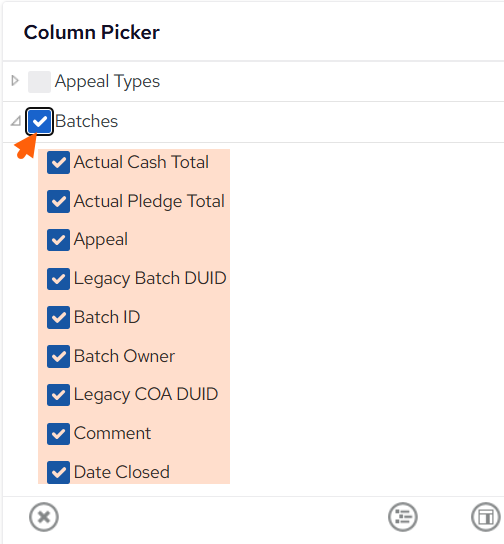Uncheck Legacy Batch DUID checkbox
Image resolution: width=504 pixels, height=544 pixels.
click(x=58, y=279)
